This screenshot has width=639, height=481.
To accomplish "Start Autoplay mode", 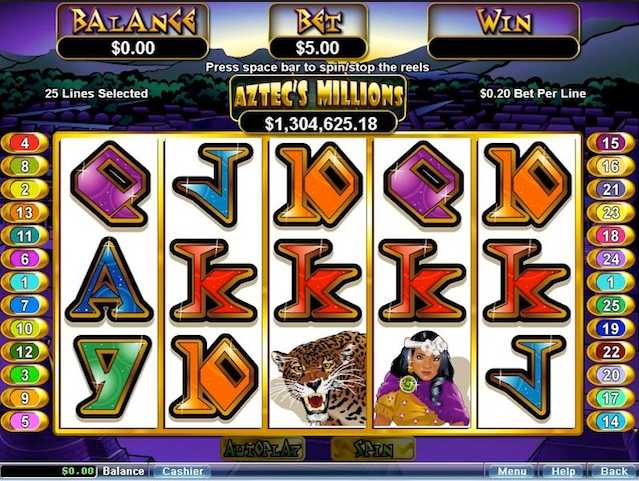I will 262,449.
